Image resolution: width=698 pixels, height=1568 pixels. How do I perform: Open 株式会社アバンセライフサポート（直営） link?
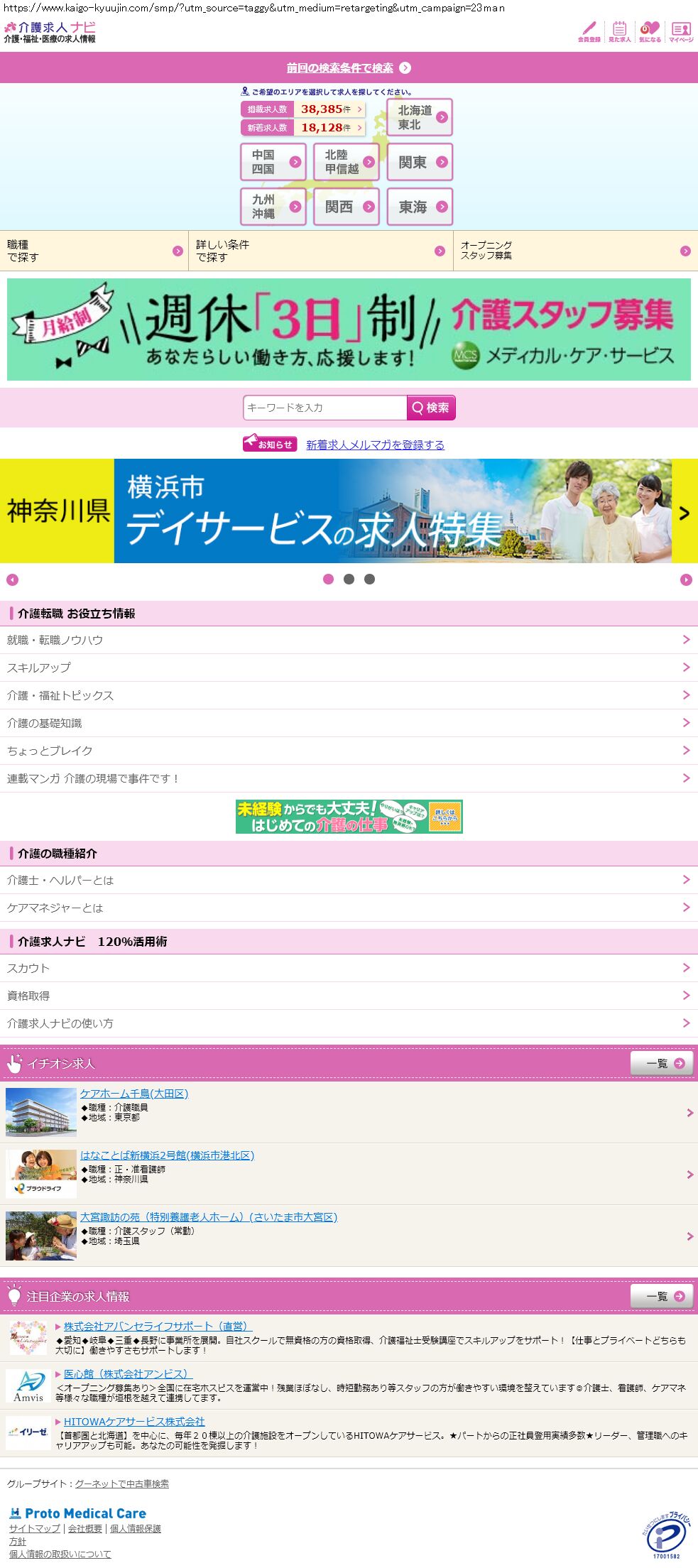coord(158,1326)
